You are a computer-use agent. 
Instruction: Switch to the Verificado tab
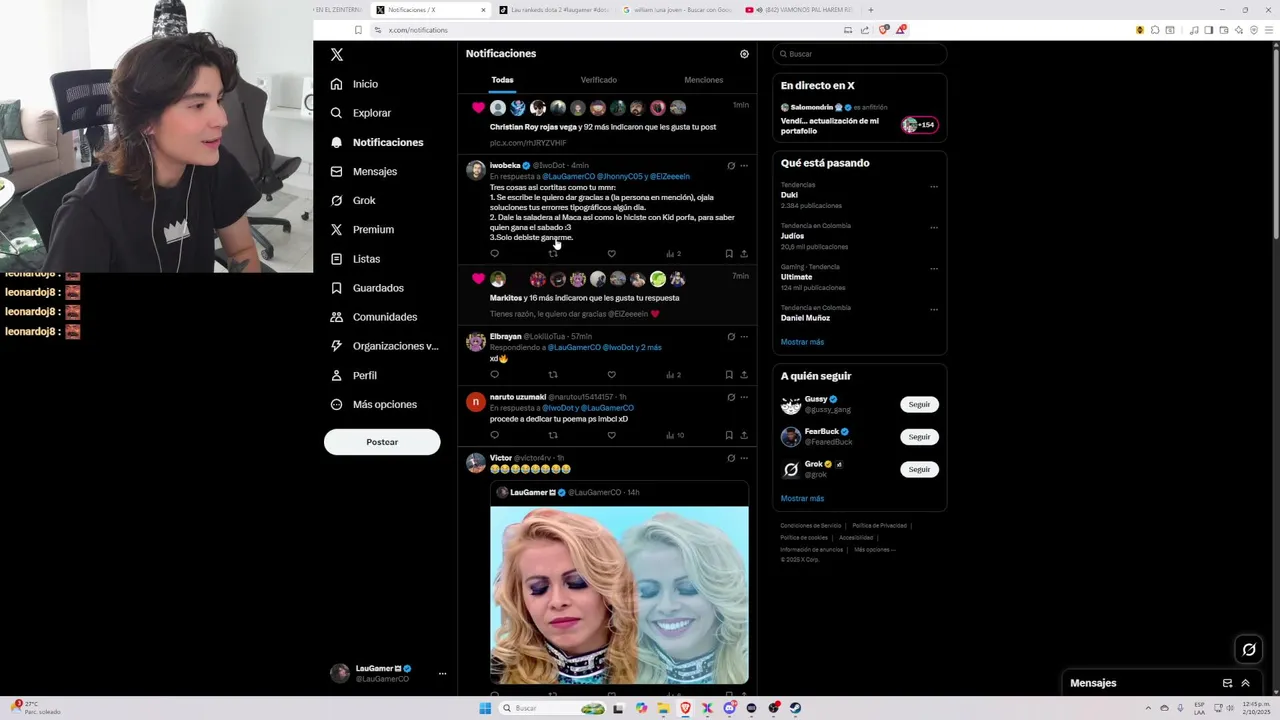click(x=598, y=80)
